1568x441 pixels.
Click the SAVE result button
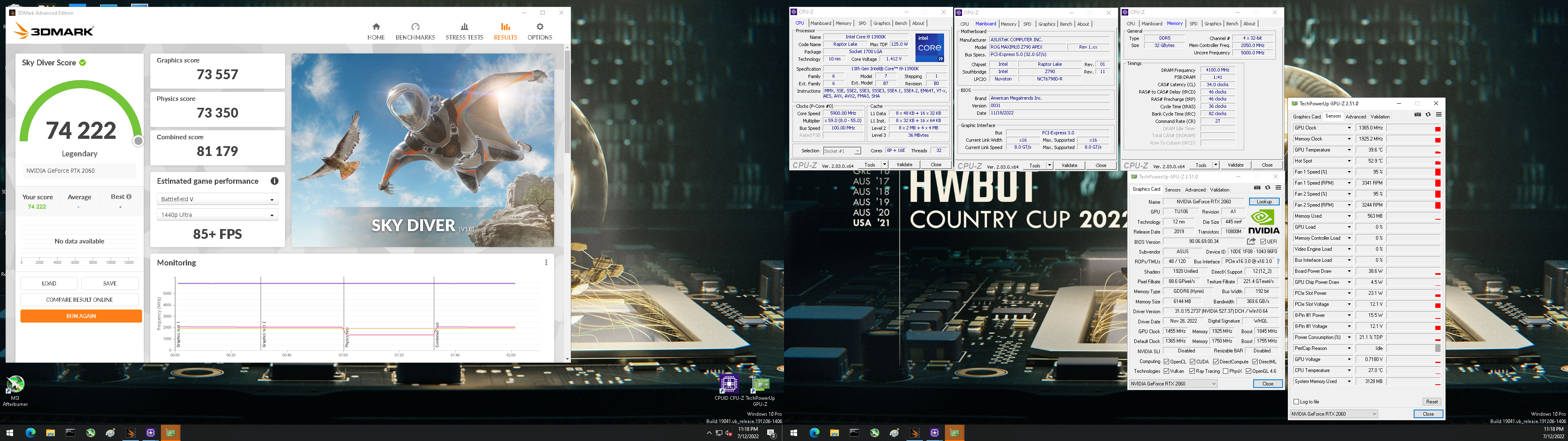109,283
